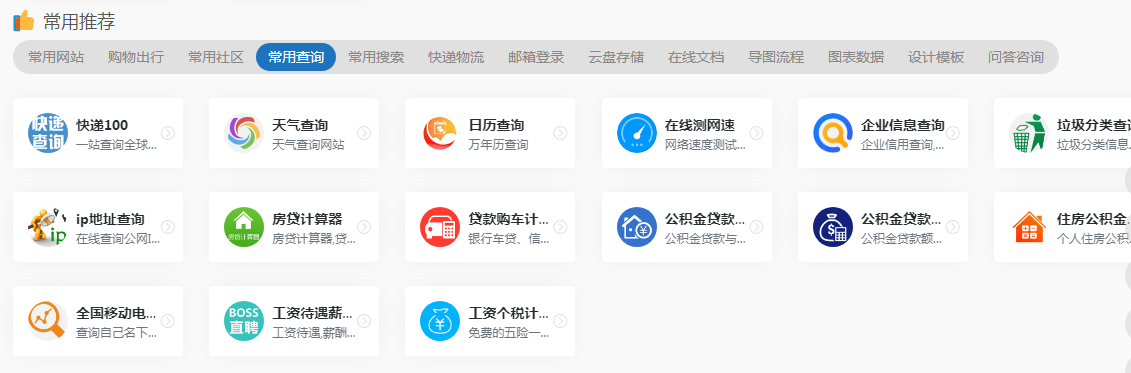
Task: Open the 天气查询 title link
Action: [x=300, y=125]
